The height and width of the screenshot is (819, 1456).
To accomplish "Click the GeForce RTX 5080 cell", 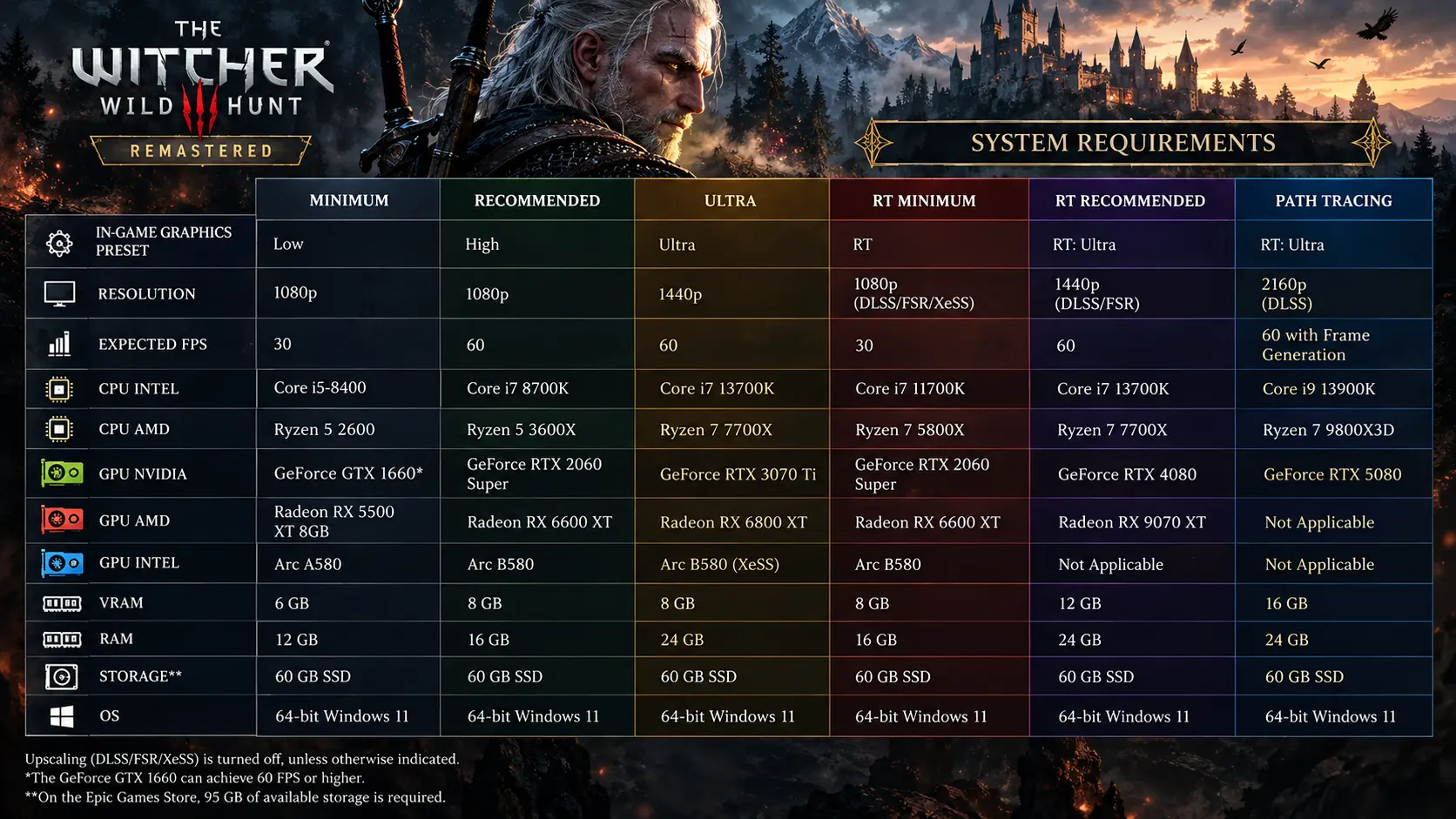I will (1332, 474).
